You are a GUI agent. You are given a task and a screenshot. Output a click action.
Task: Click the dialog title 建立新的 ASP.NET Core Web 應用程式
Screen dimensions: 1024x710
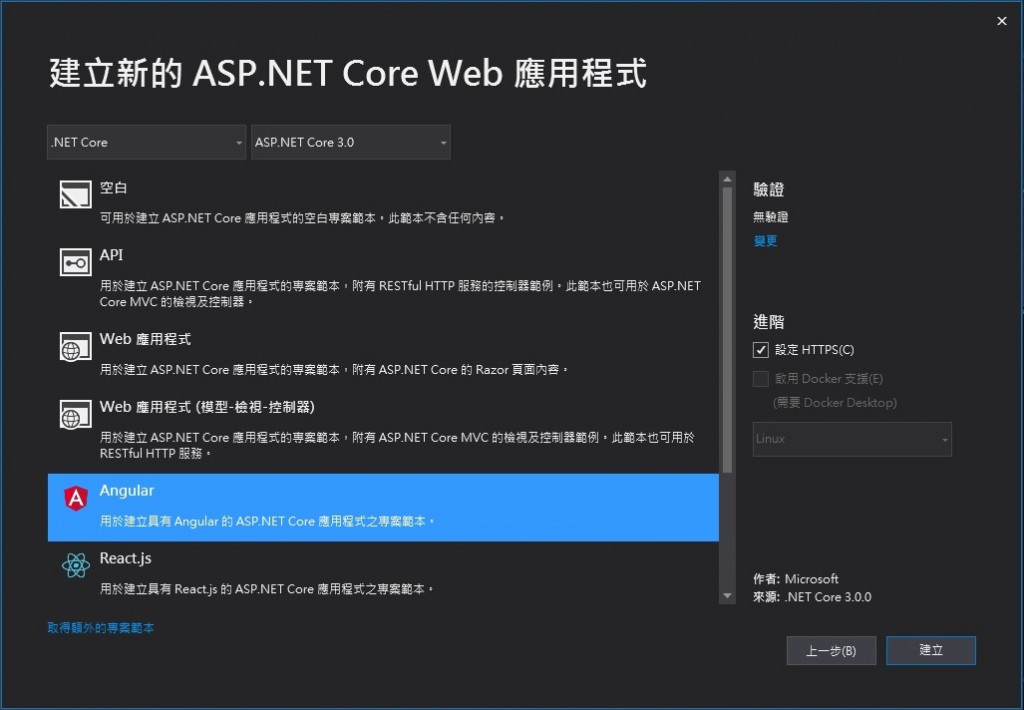pyautogui.click(x=348, y=73)
